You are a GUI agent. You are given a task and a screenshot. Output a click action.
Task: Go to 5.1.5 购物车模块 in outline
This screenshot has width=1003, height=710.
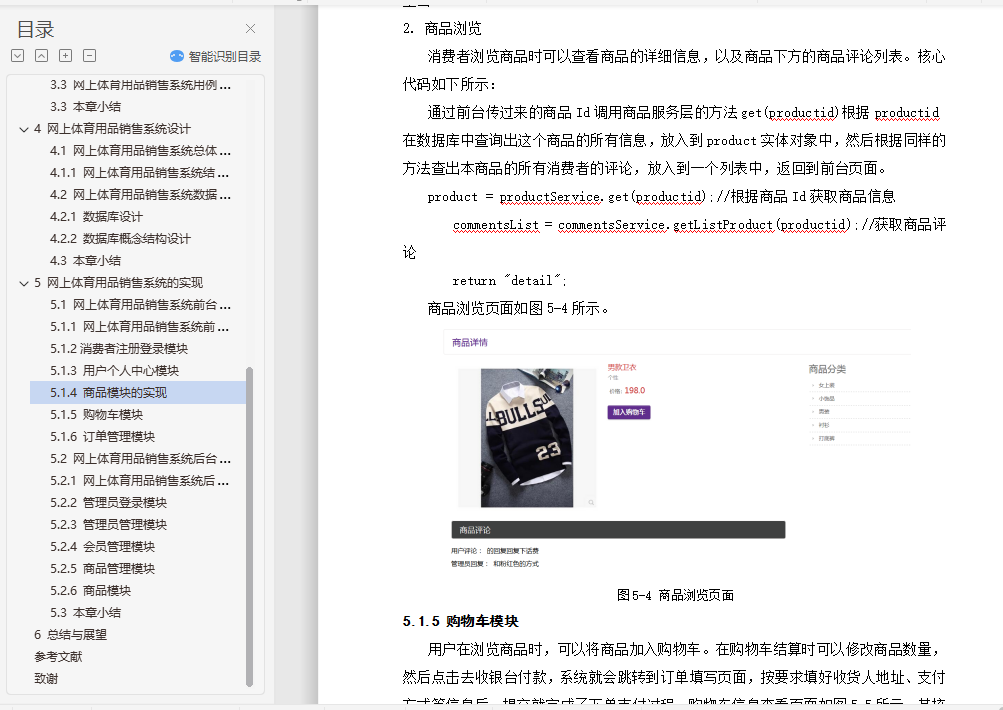[97, 414]
